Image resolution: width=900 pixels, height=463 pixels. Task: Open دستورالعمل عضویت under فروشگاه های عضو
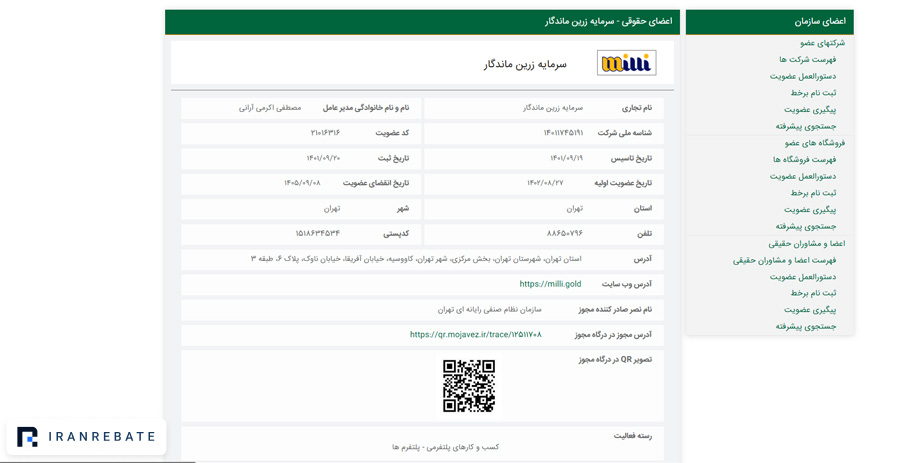(803, 176)
